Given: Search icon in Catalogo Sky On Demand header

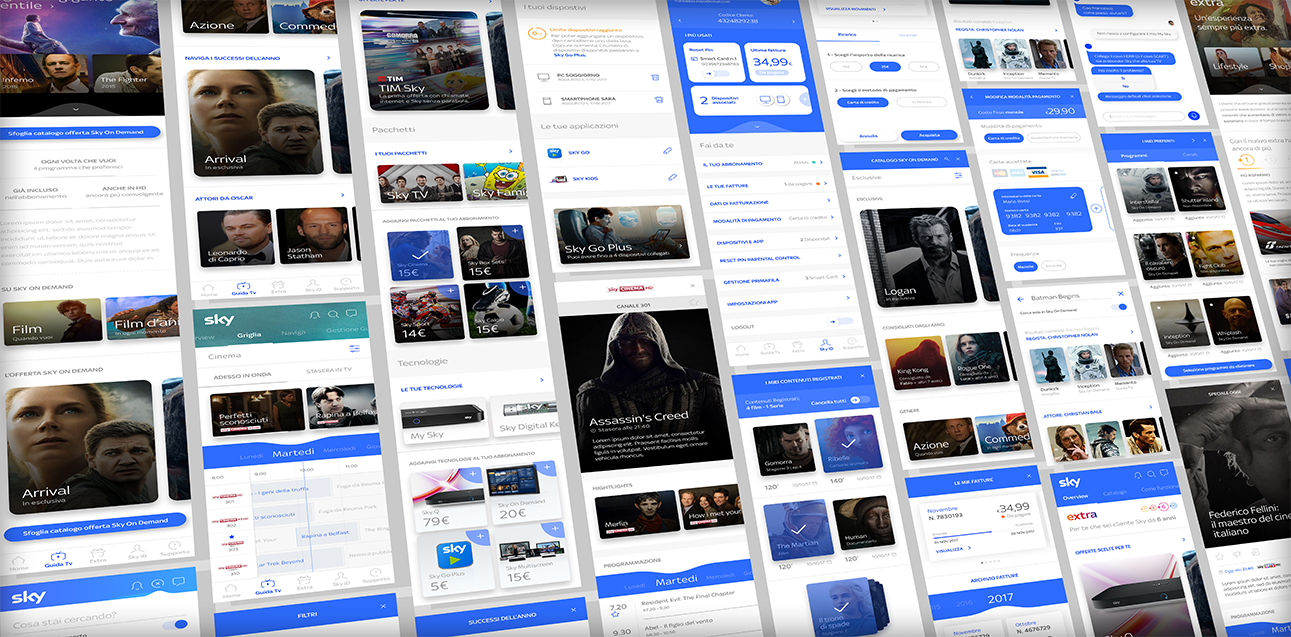Looking at the screenshot, I should click(x=945, y=159).
